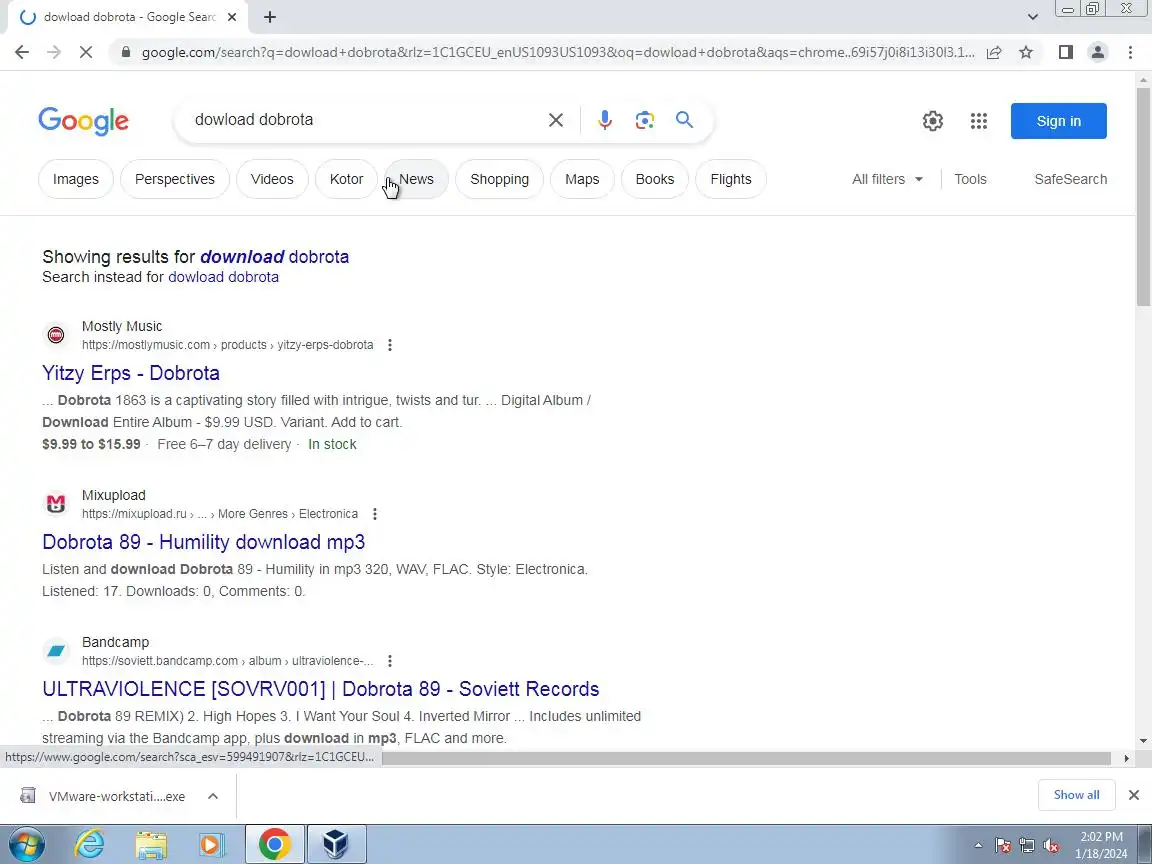Viewport: 1152px width, 864px height.
Task: Open Books results
Action: [x=655, y=179]
